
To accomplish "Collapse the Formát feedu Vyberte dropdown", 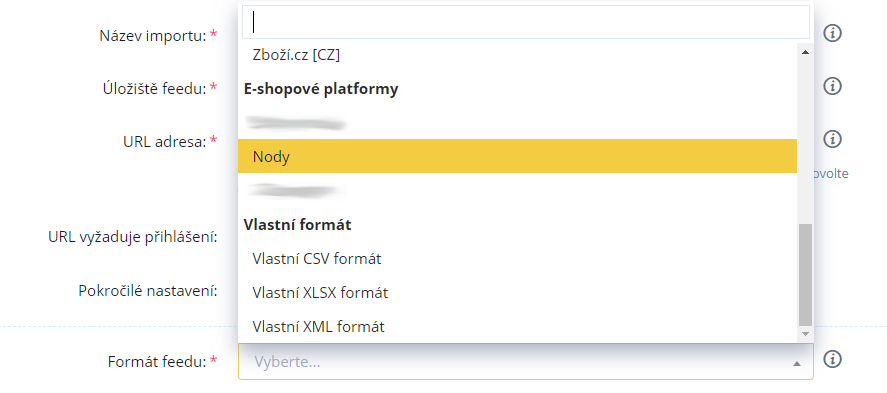I will 526,361.
